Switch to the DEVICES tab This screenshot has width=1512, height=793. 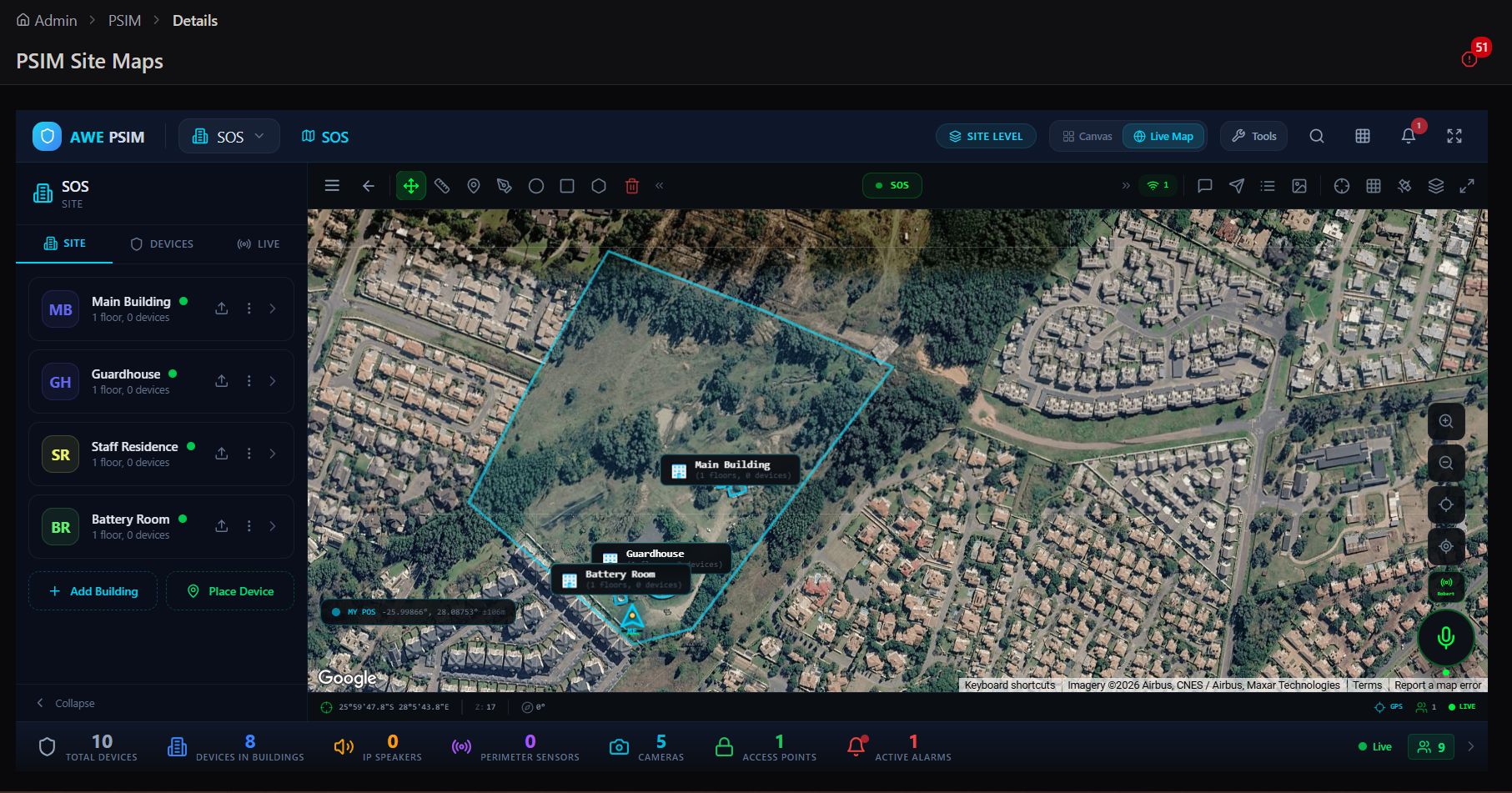(x=162, y=243)
